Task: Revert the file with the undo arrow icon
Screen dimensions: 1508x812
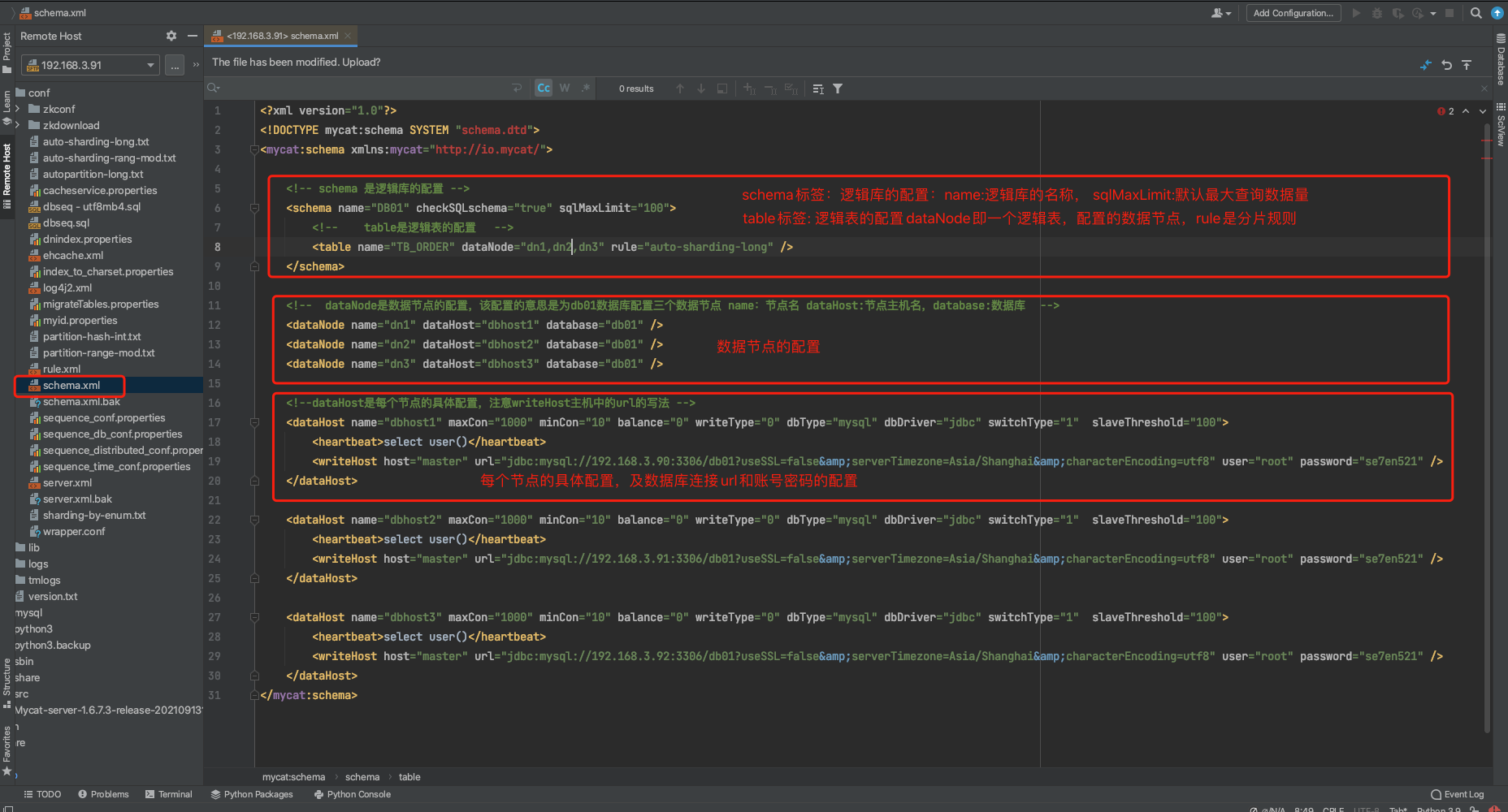Action: coord(1447,65)
